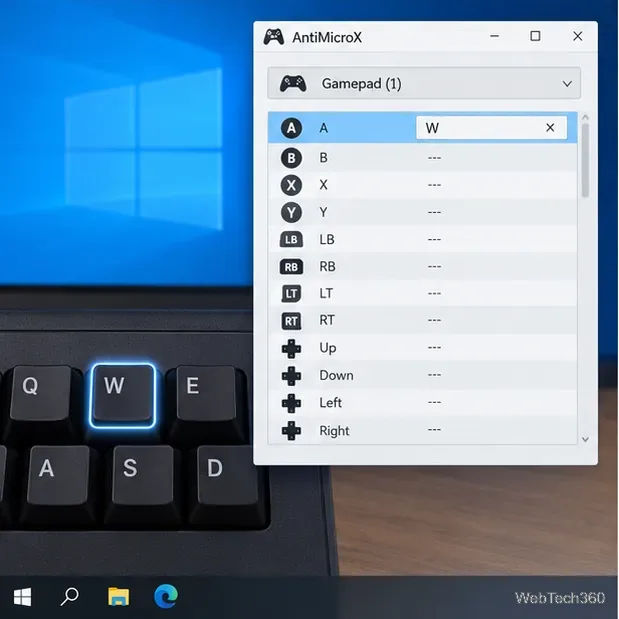Open the Windows Start menu
The image size is (619, 619).
coord(23,597)
